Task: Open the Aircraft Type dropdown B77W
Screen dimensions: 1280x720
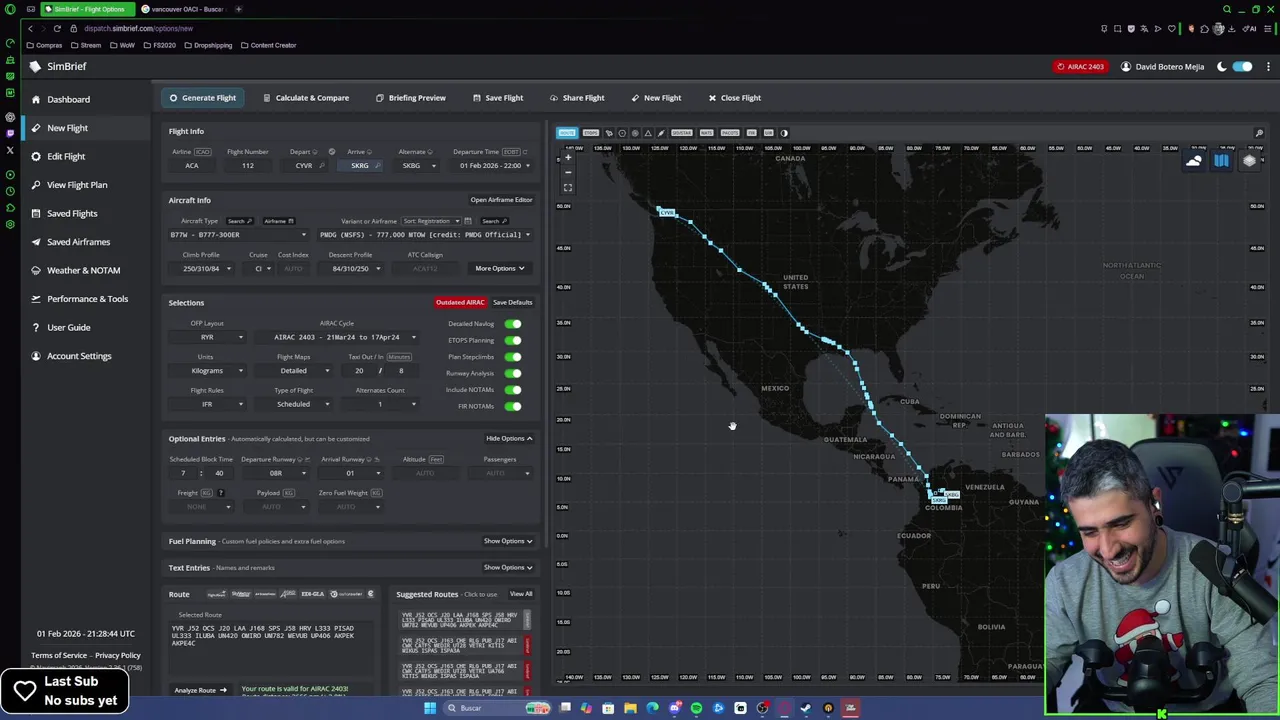Action: click(x=238, y=235)
